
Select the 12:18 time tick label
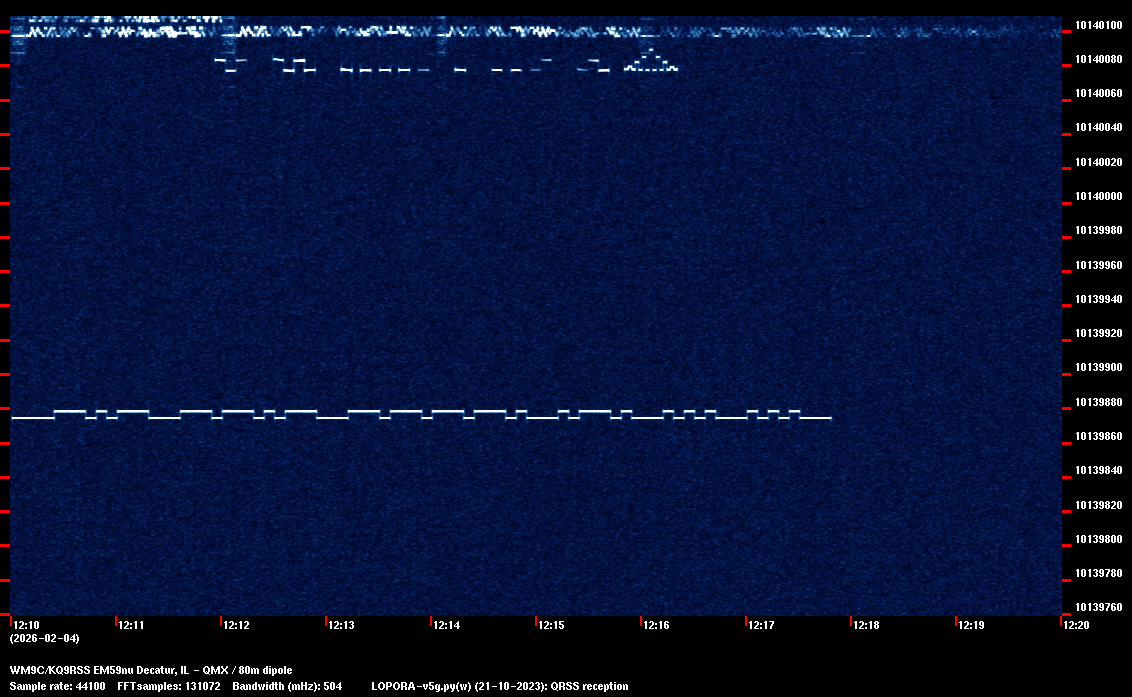(x=866, y=625)
